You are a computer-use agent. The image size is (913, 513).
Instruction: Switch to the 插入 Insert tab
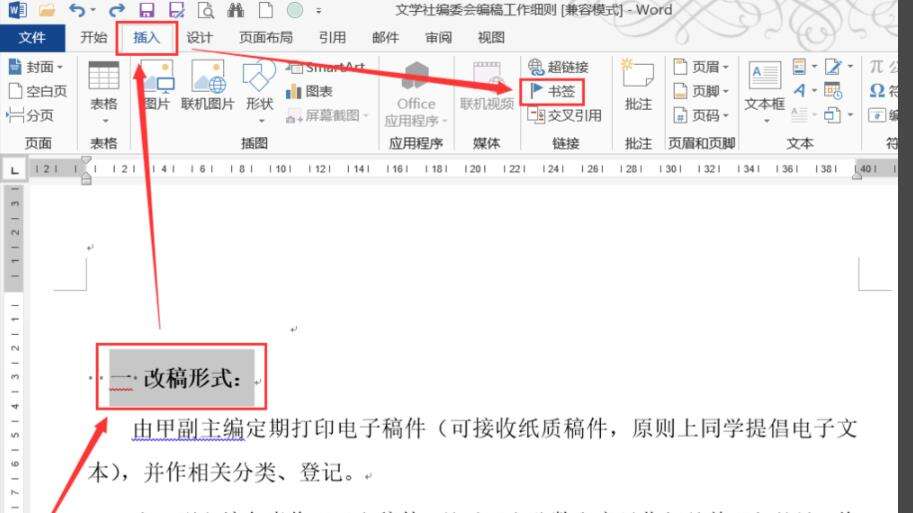(146, 38)
